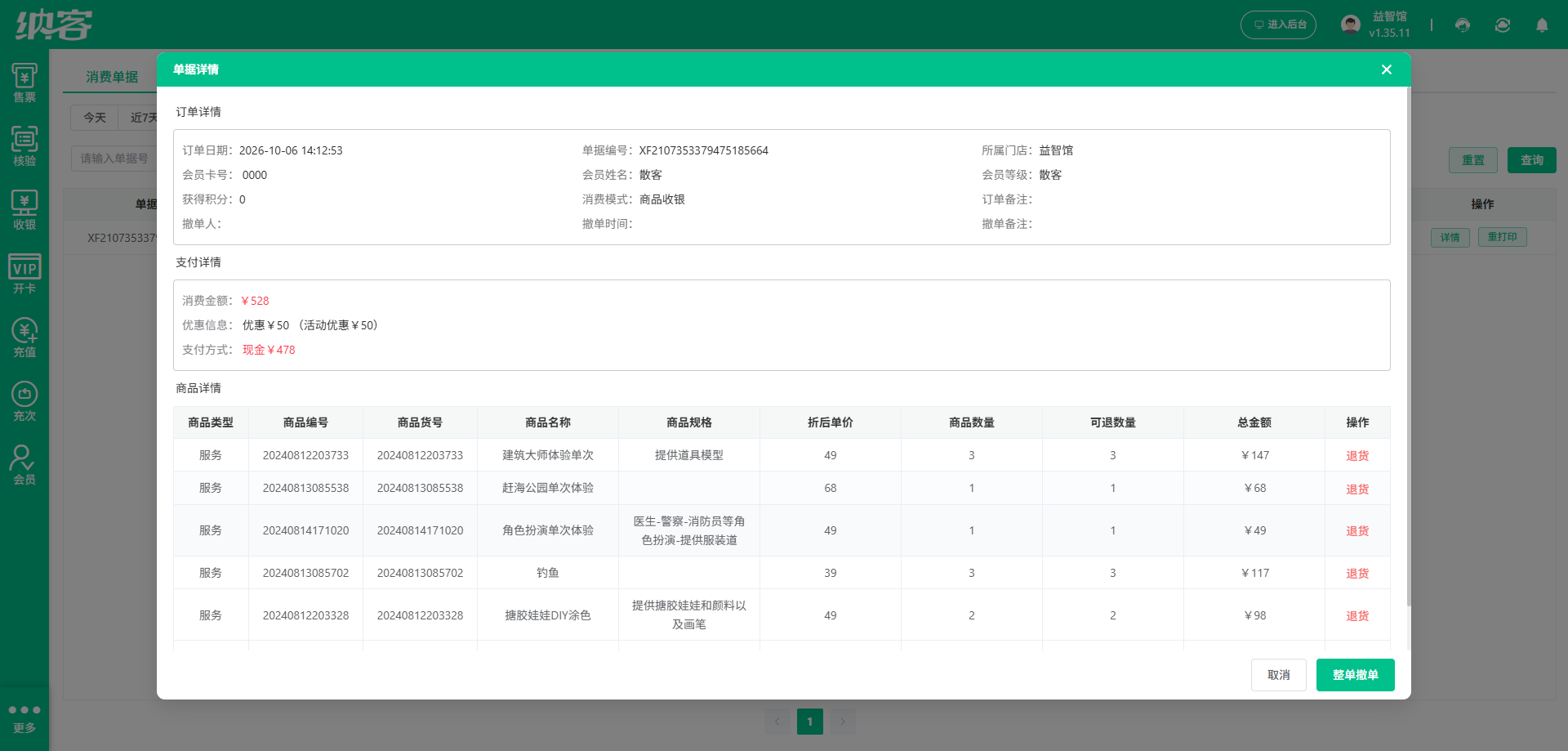
Task: Click 整单撤单 to revoke whole order
Action: click(x=1356, y=675)
